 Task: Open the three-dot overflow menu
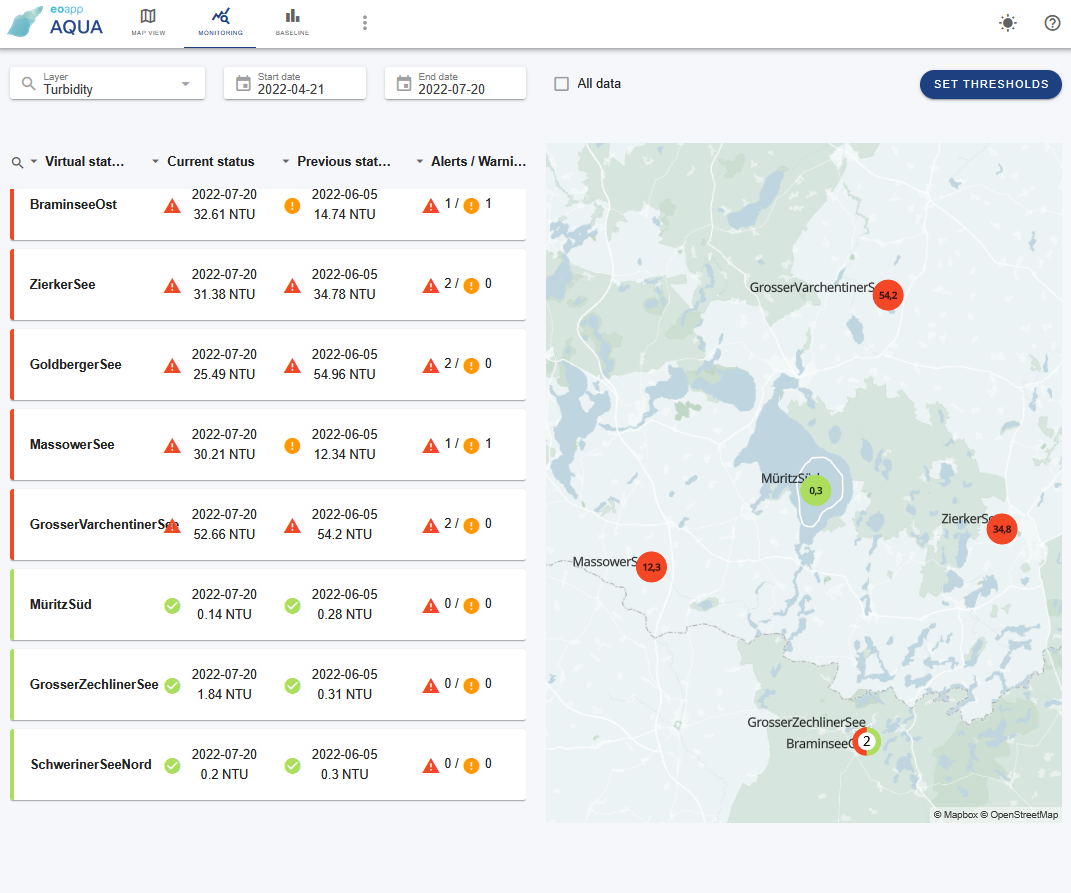[365, 23]
